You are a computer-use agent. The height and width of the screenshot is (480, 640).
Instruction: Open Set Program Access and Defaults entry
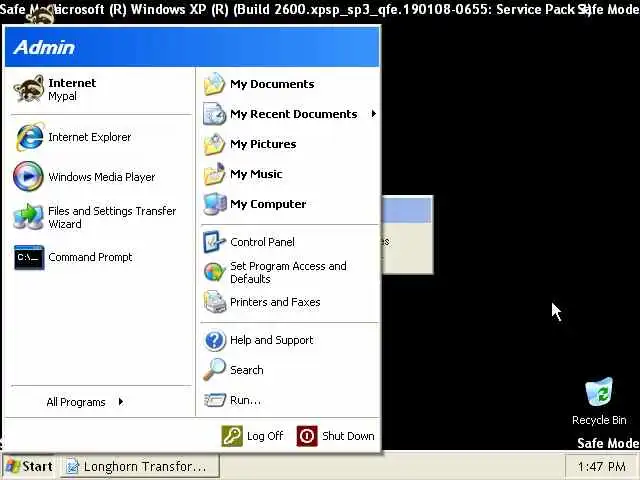290,272
